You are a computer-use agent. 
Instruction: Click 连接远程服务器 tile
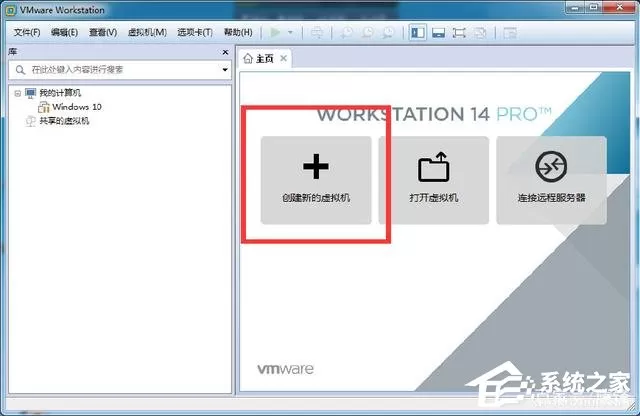[x=551, y=180]
